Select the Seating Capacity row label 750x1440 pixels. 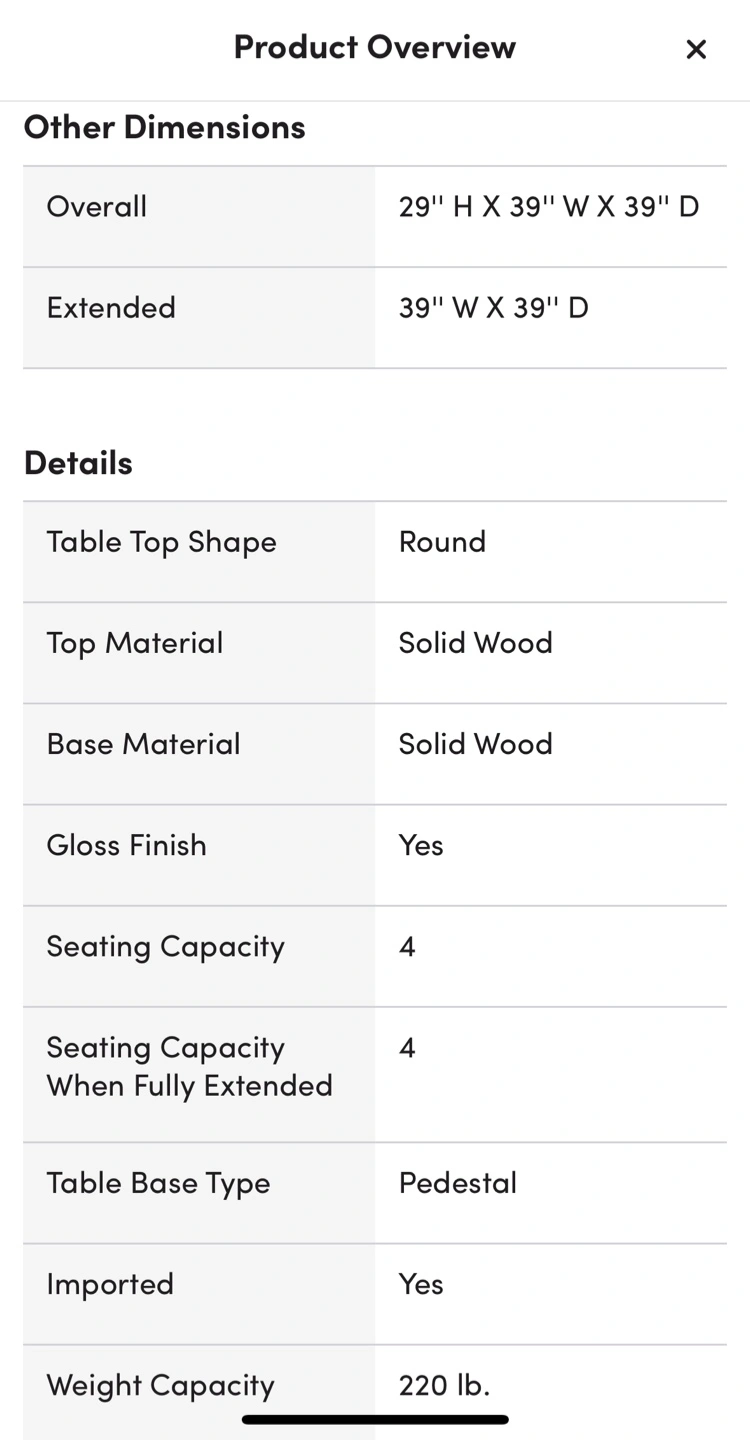click(x=166, y=946)
